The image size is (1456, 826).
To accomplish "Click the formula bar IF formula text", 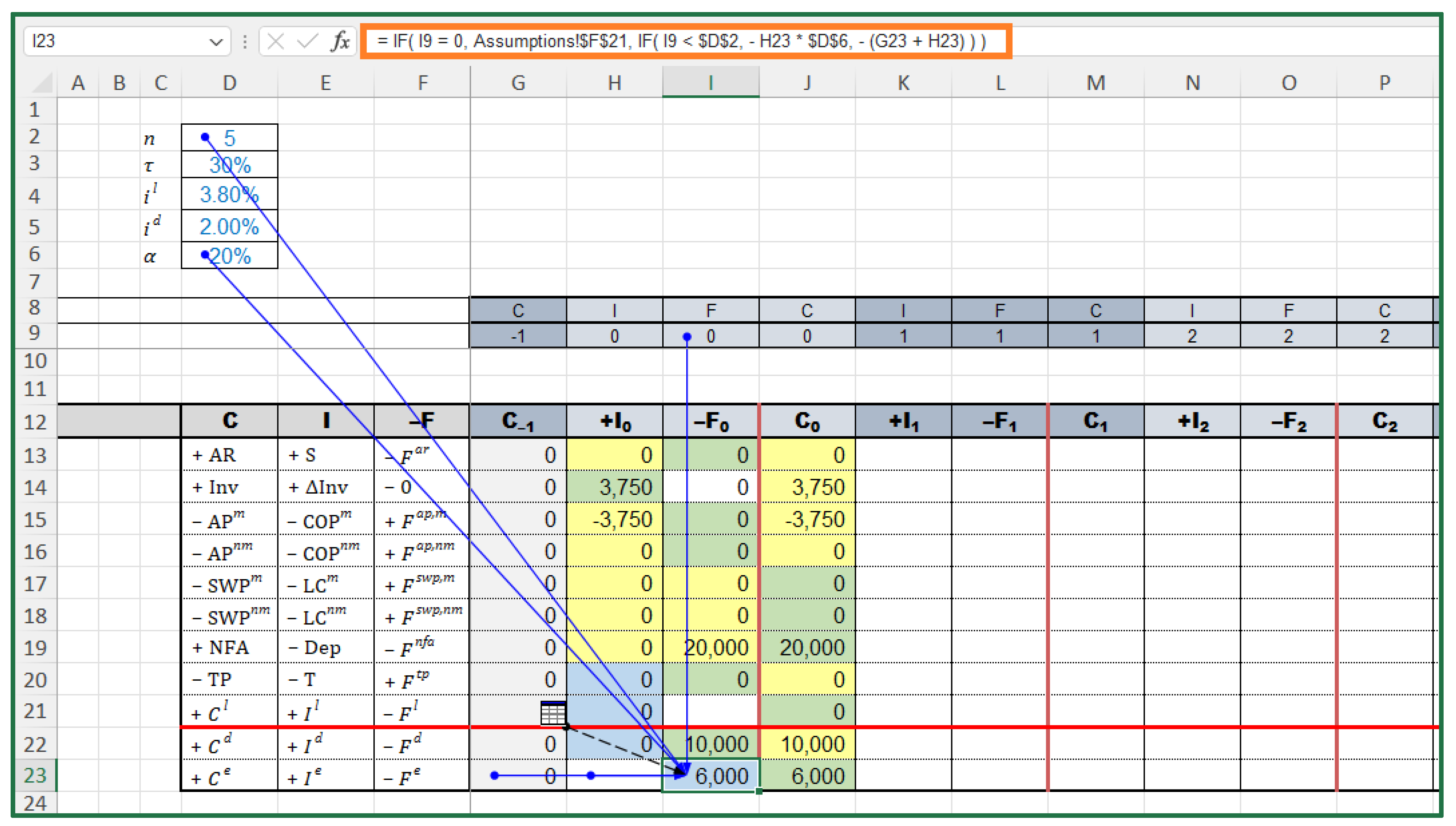I will 681,41.
